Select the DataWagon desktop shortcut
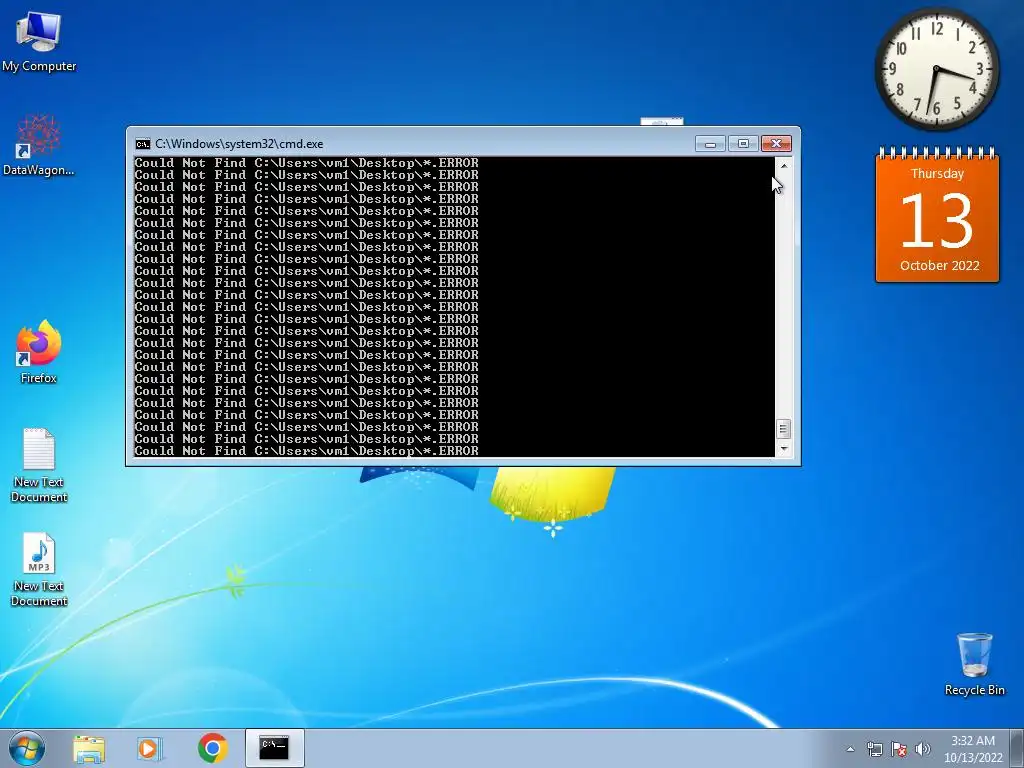The width and height of the screenshot is (1024, 768). coord(39,145)
